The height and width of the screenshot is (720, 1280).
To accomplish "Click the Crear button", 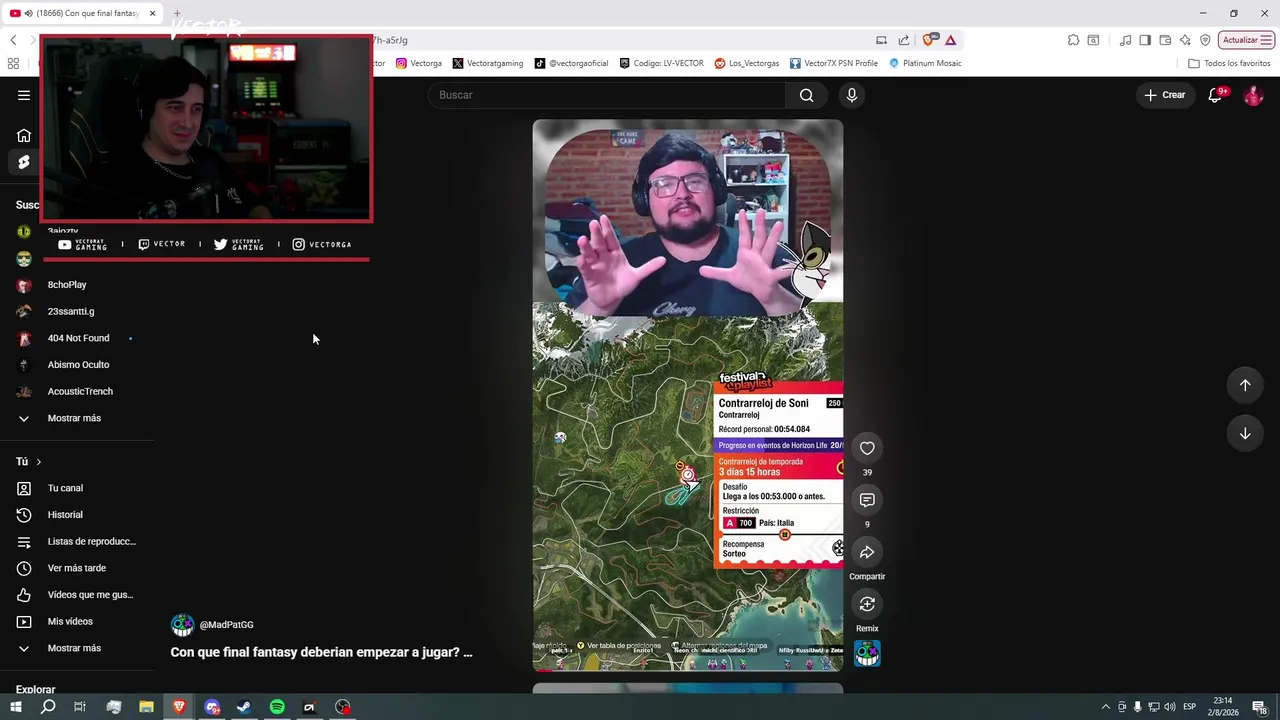I will pos(1165,95).
